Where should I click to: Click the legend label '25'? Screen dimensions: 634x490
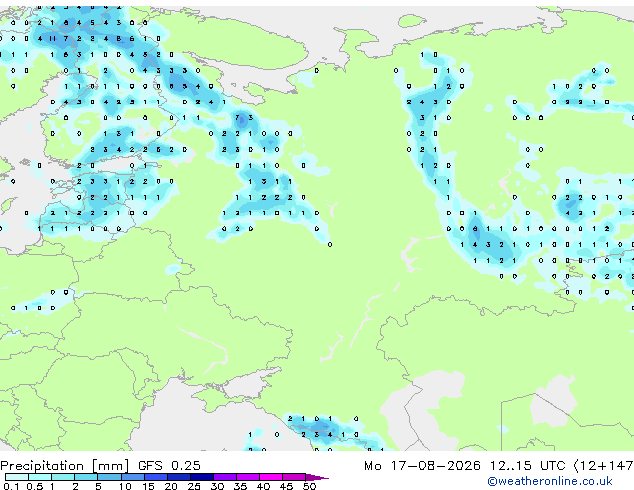(x=194, y=486)
